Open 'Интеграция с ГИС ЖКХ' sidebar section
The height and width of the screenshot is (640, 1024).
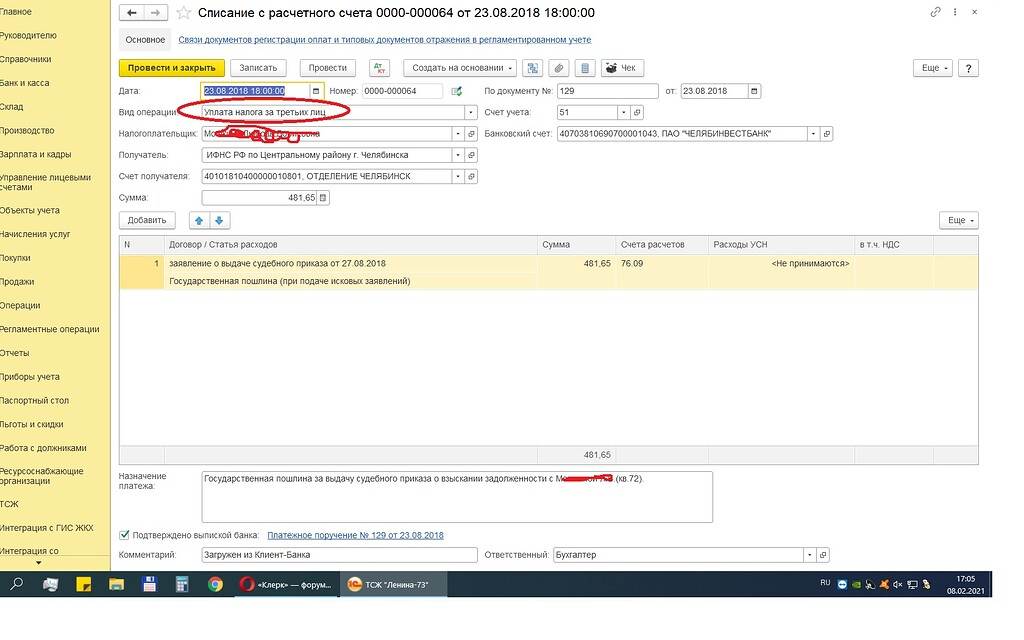click(47, 528)
